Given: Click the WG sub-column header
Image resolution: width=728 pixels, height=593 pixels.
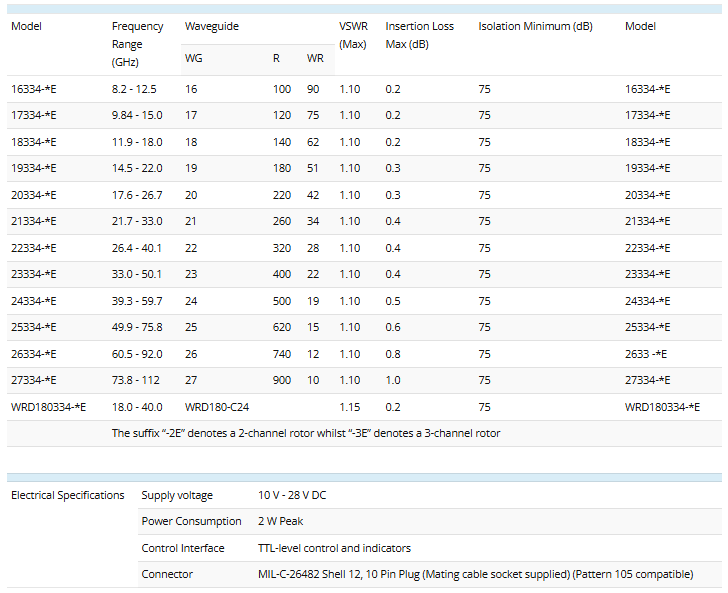Looking at the screenshot, I should (194, 58).
